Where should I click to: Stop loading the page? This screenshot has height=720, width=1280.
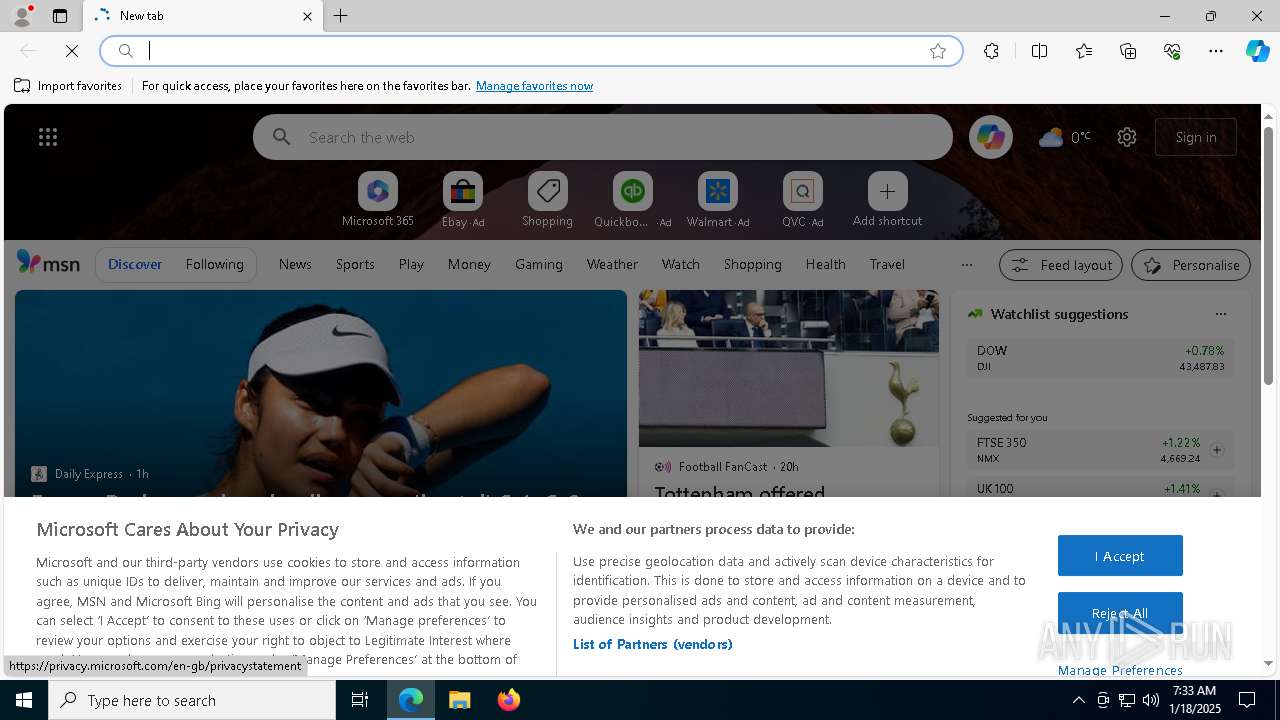[x=72, y=51]
